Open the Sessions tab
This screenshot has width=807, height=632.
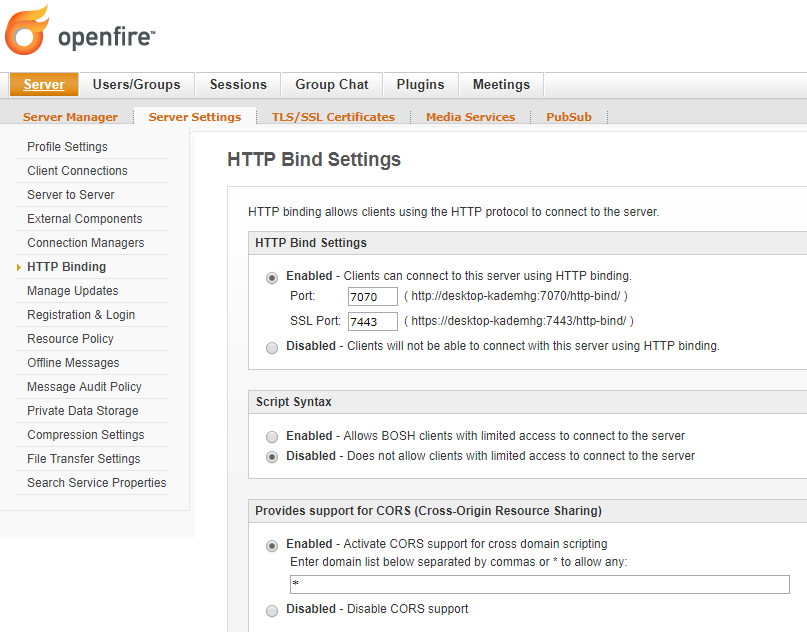237,84
